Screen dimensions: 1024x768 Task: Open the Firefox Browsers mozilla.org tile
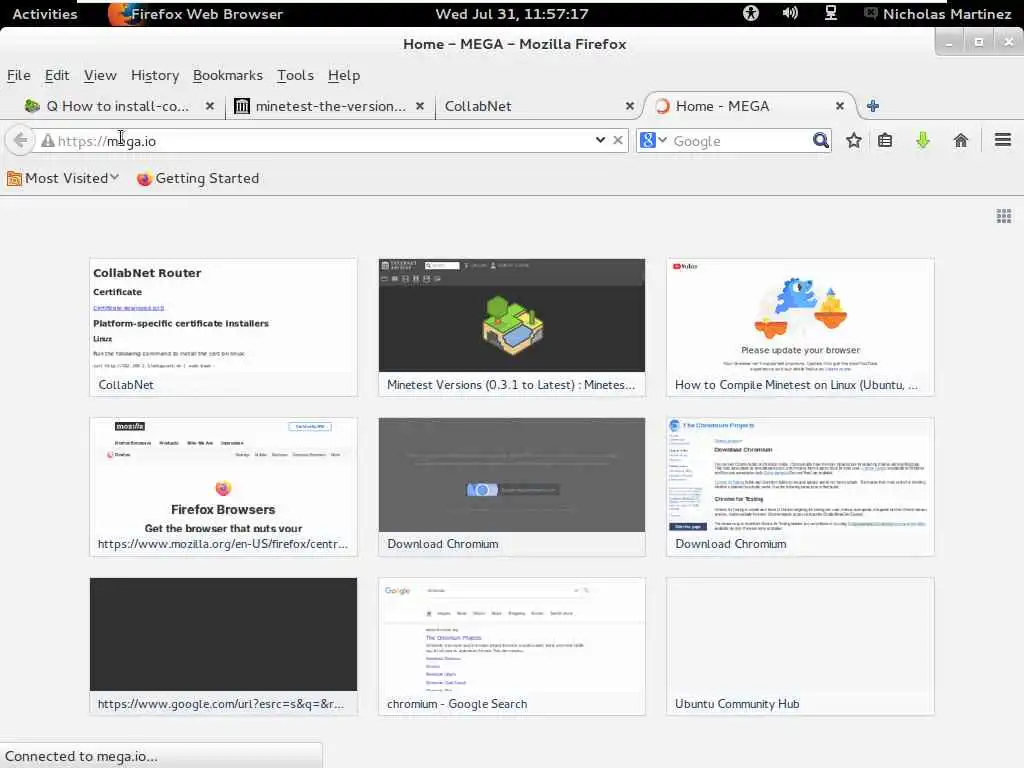(223, 487)
